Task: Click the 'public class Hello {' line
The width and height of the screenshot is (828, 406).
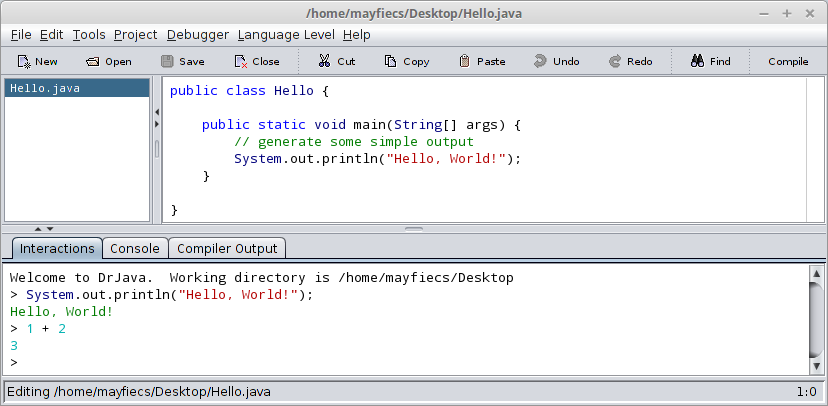Action: tap(249, 91)
